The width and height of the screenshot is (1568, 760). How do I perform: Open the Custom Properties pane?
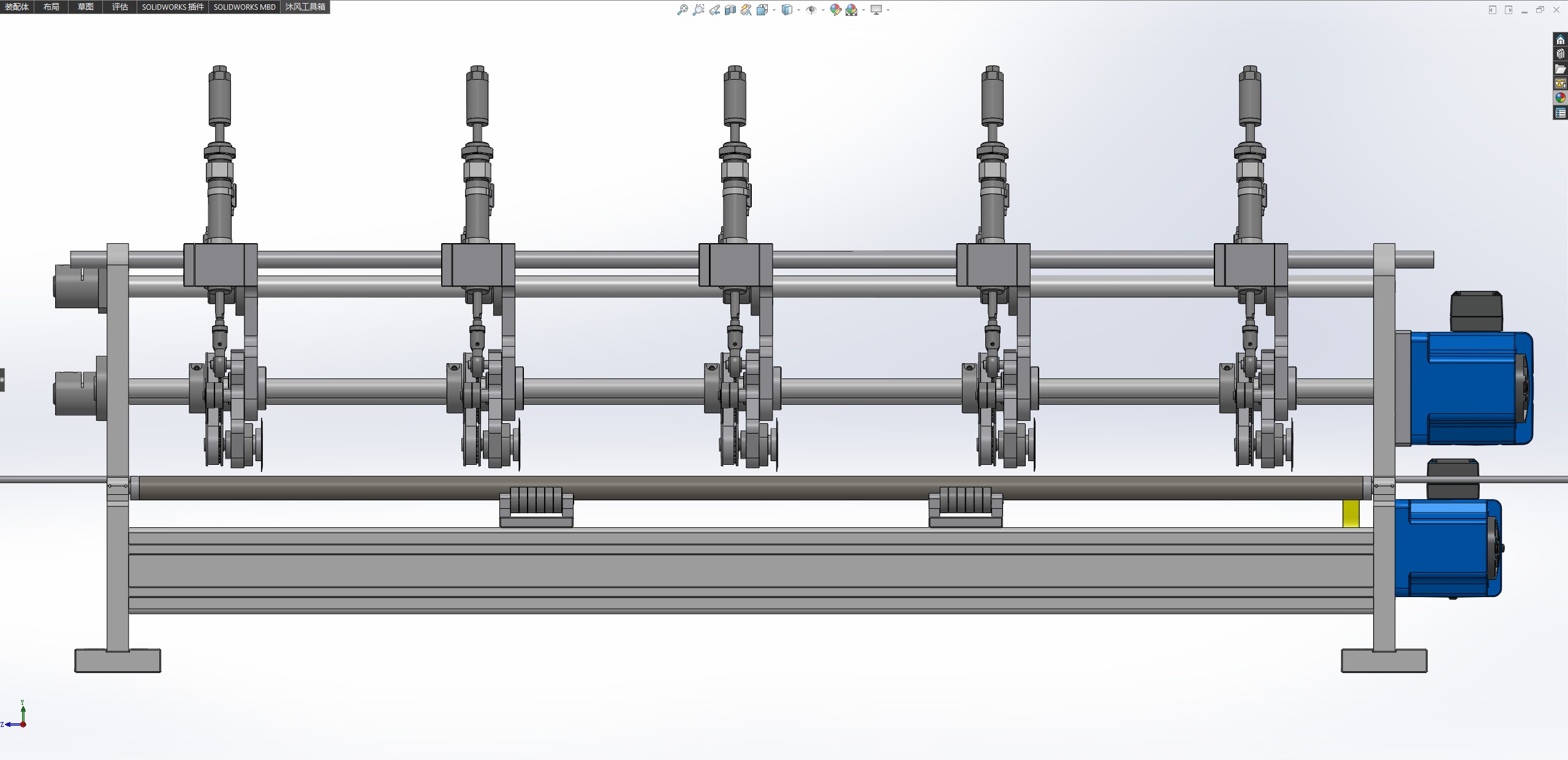point(1560,113)
